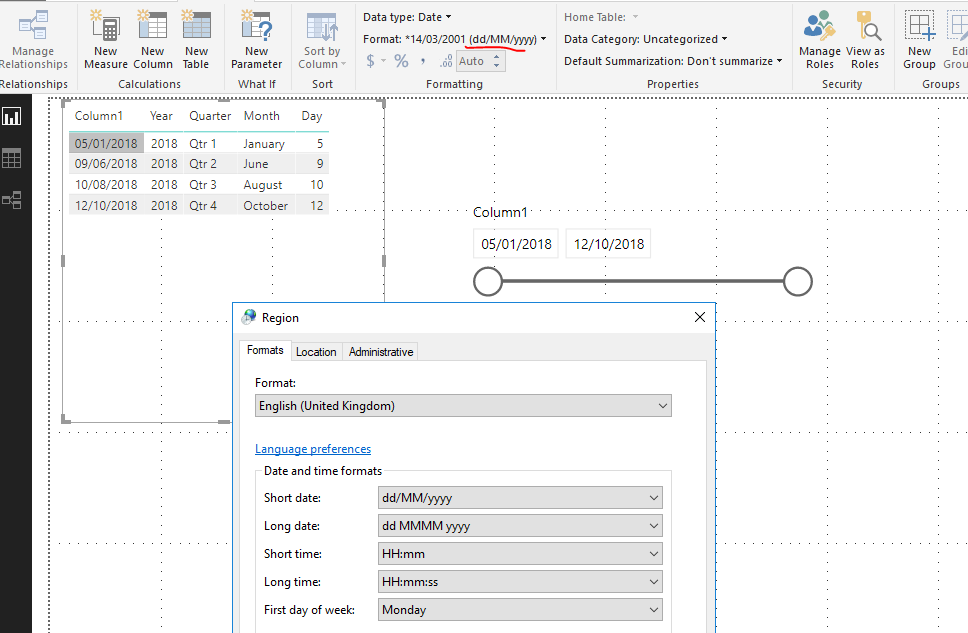
Task: Open View as Roles
Action: (x=865, y=41)
